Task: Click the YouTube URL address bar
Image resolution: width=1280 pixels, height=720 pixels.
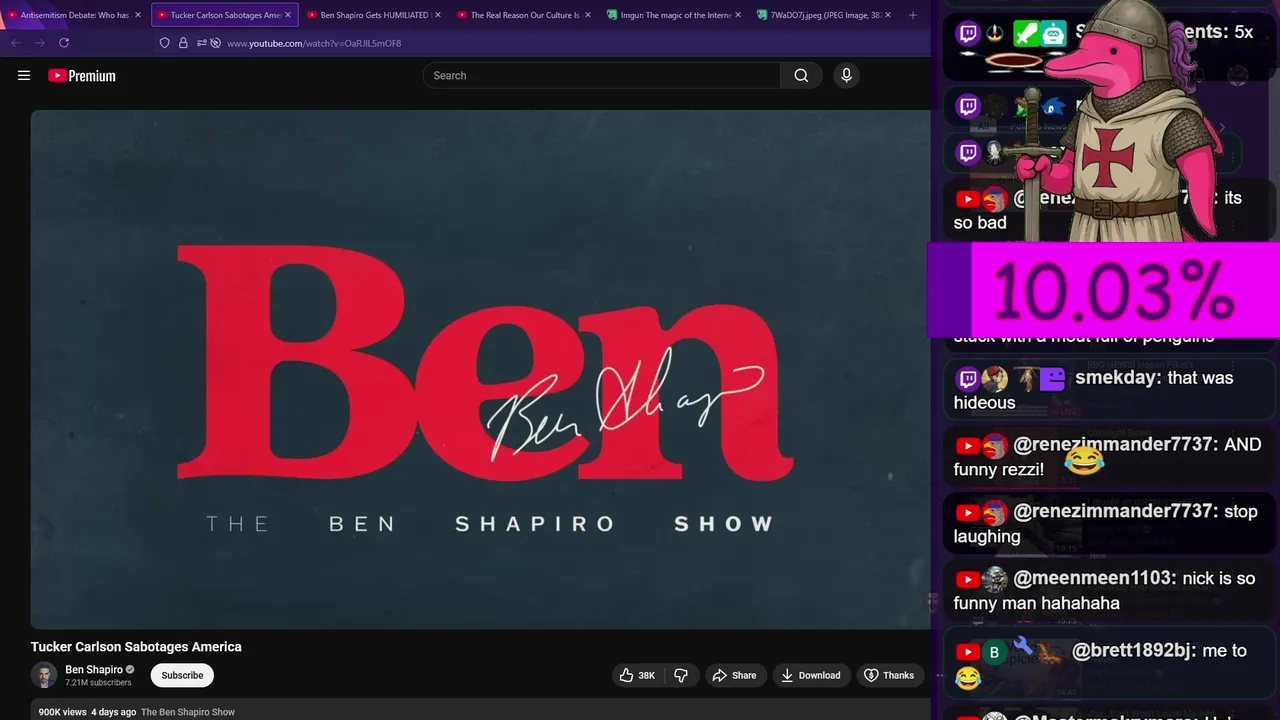Action: coord(314,43)
